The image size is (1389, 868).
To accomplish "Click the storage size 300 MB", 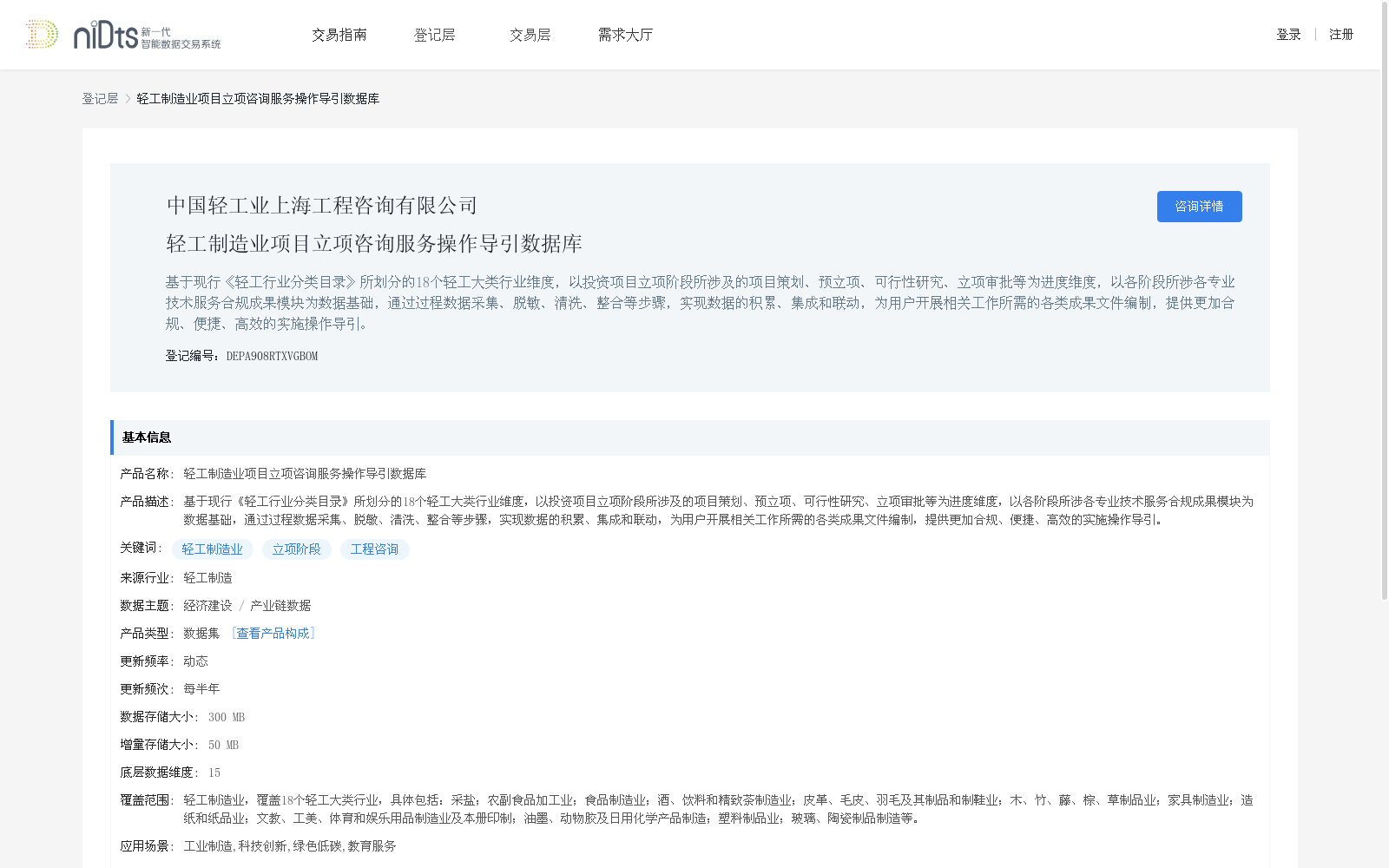I will coord(227,717).
